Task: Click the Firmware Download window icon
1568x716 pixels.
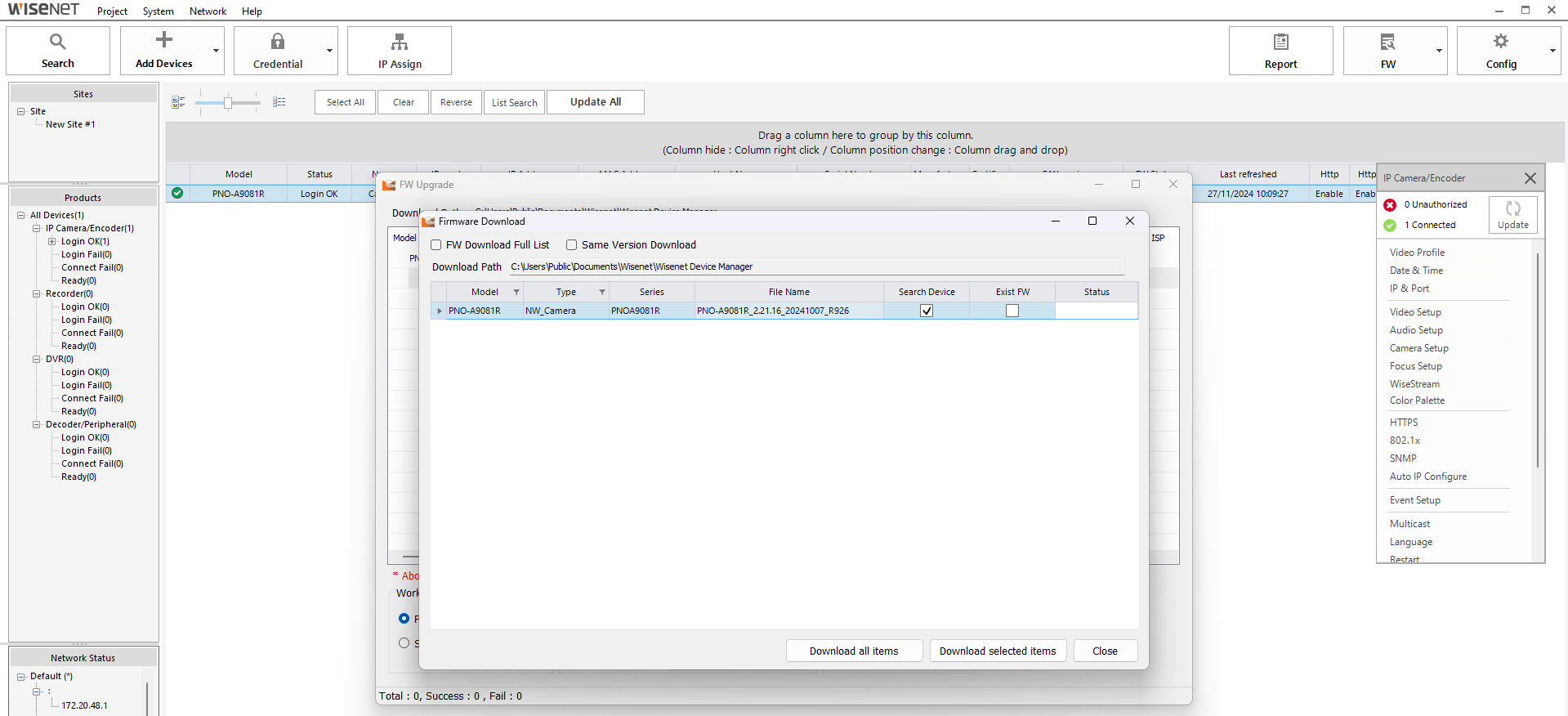Action: click(428, 222)
